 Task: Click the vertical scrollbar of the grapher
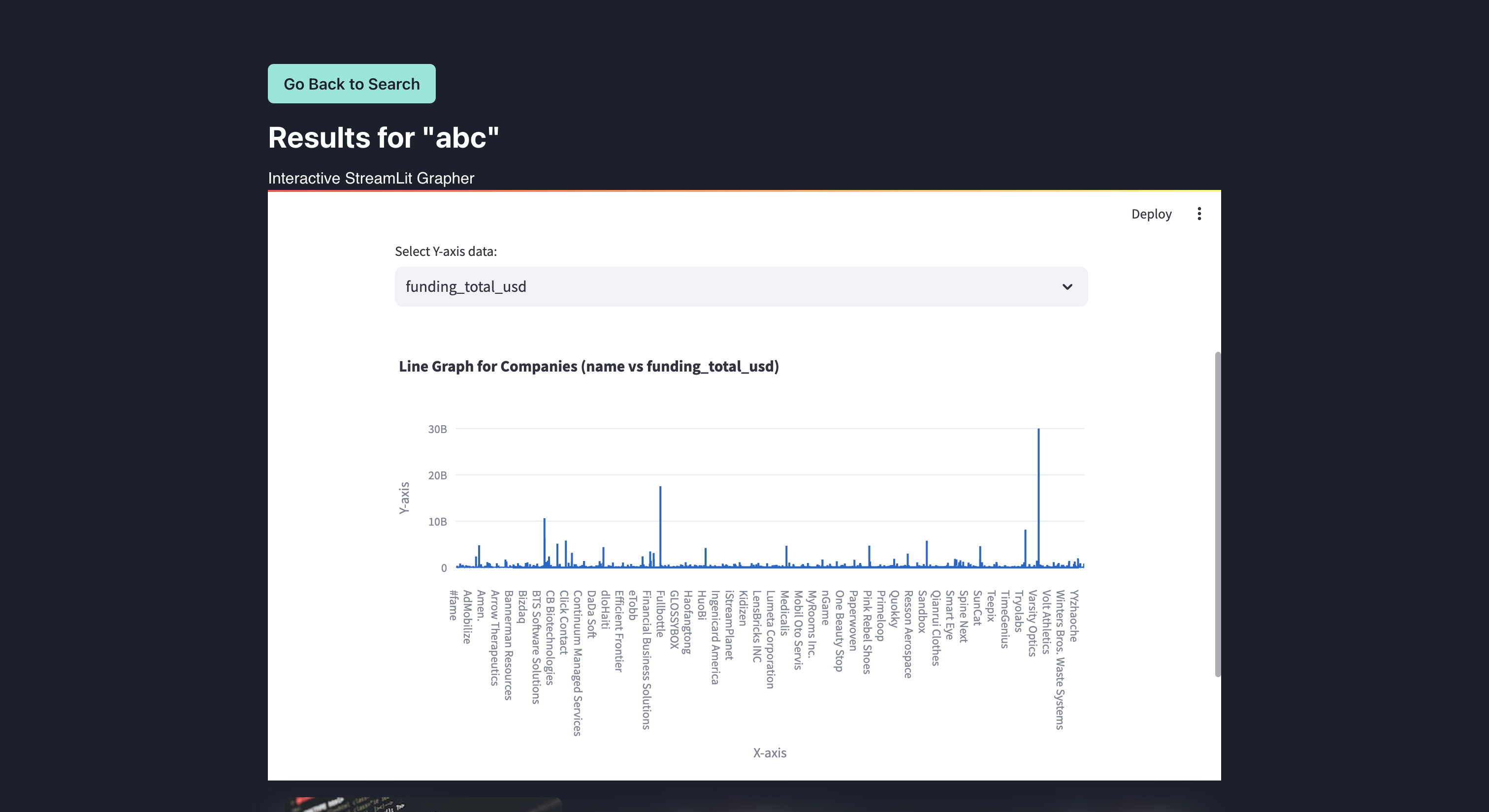(1217, 513)
